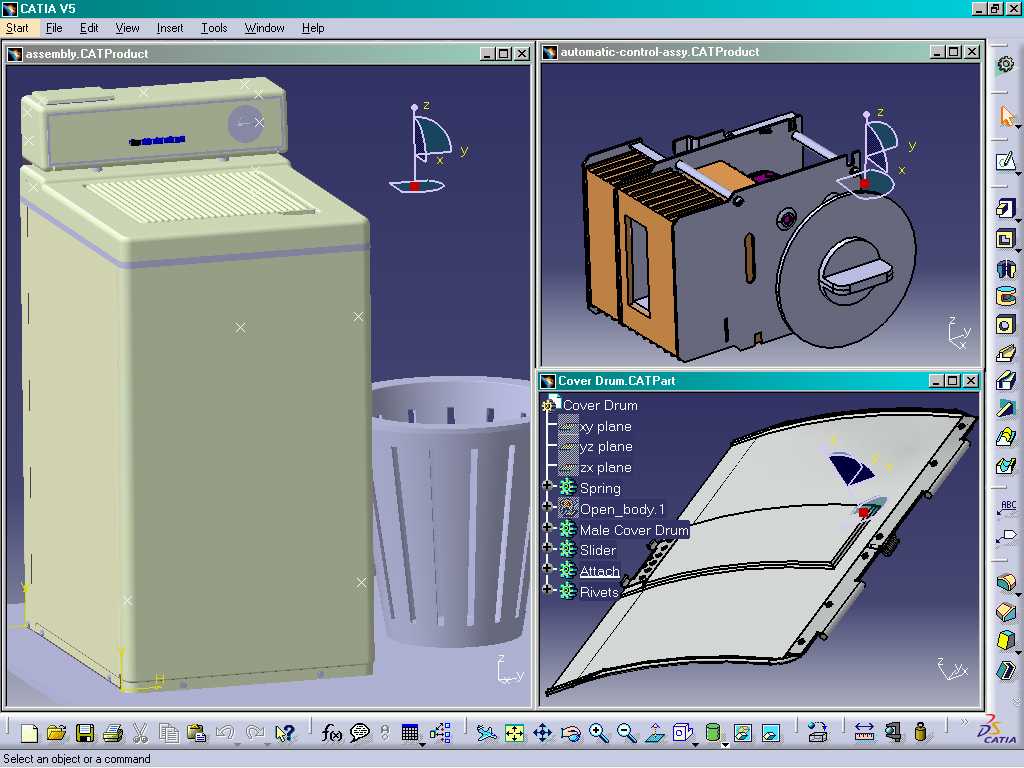The width and height of the screenshot is (1024, 768).
Task: Open the Quick View dropdown arrow
Action: [696, 744]
